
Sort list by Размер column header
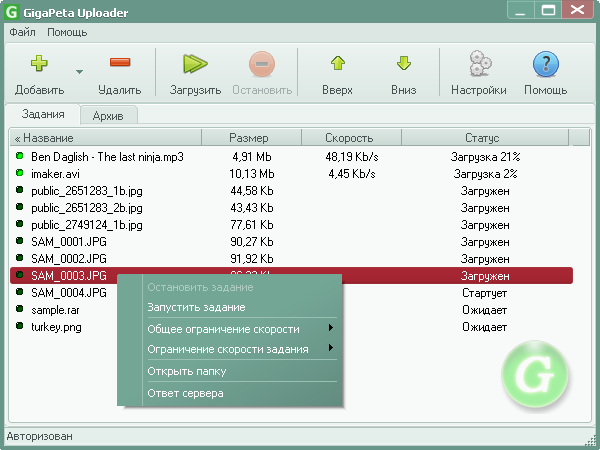[248, 137]
